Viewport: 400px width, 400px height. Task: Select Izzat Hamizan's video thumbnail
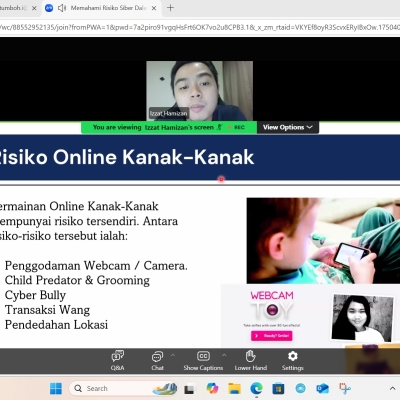coord(199,91)
